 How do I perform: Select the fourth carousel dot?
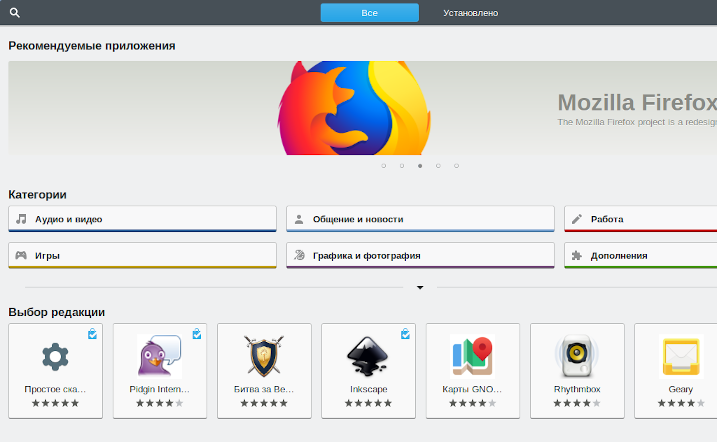pyautogui.click(x=438, y=166)
